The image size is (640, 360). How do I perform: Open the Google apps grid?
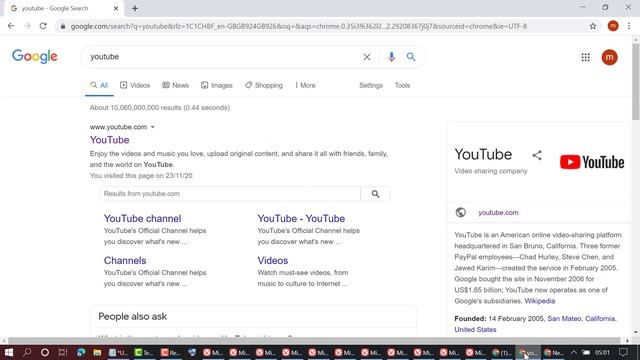(x=585, y=57)
